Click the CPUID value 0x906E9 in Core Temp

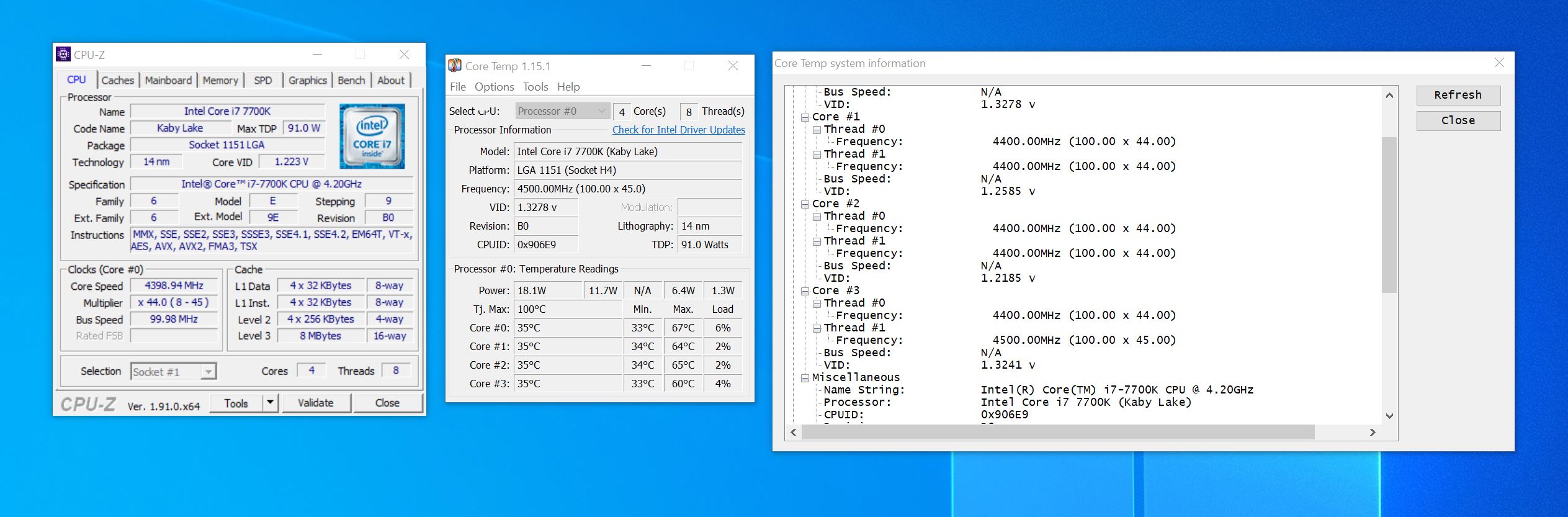coord(546,245)
